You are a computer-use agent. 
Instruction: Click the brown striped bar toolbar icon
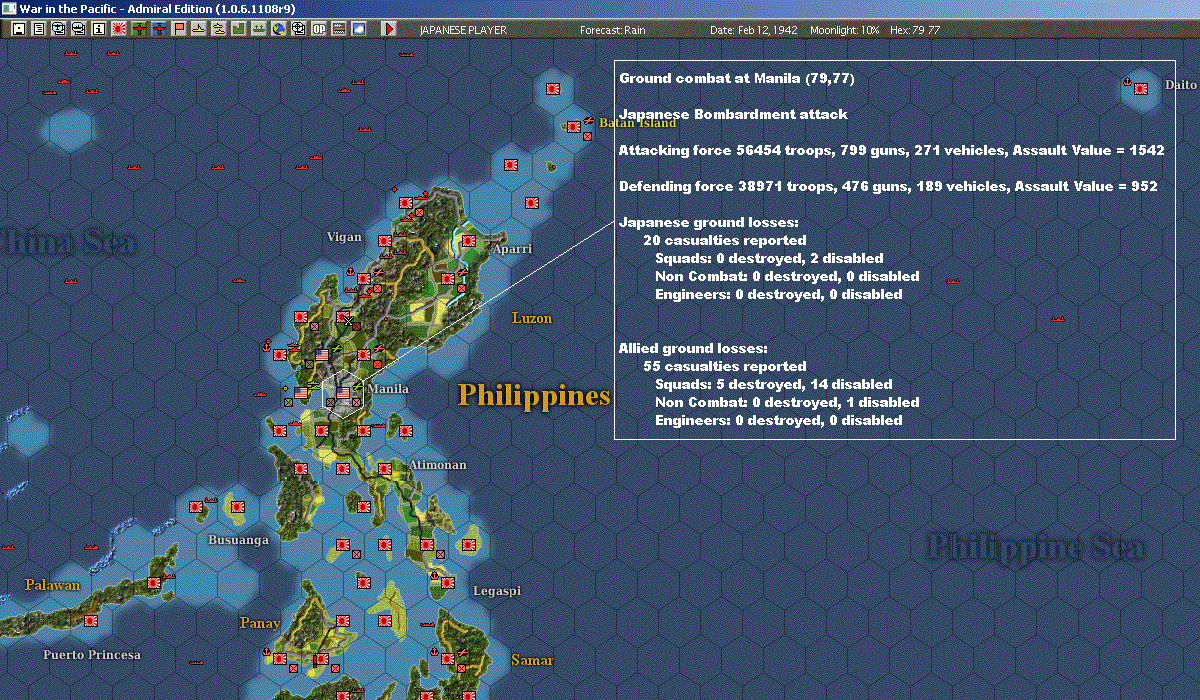tap(338, 29)
